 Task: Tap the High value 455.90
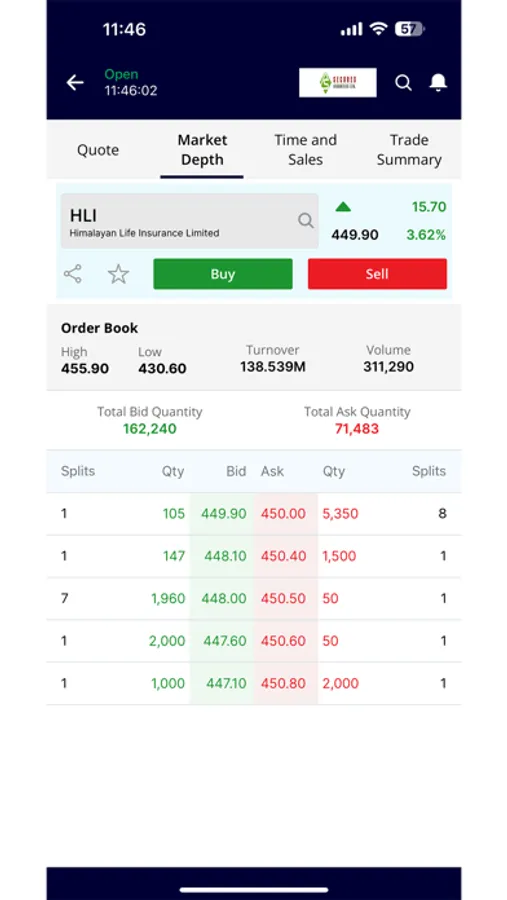[x=85, y=368]
